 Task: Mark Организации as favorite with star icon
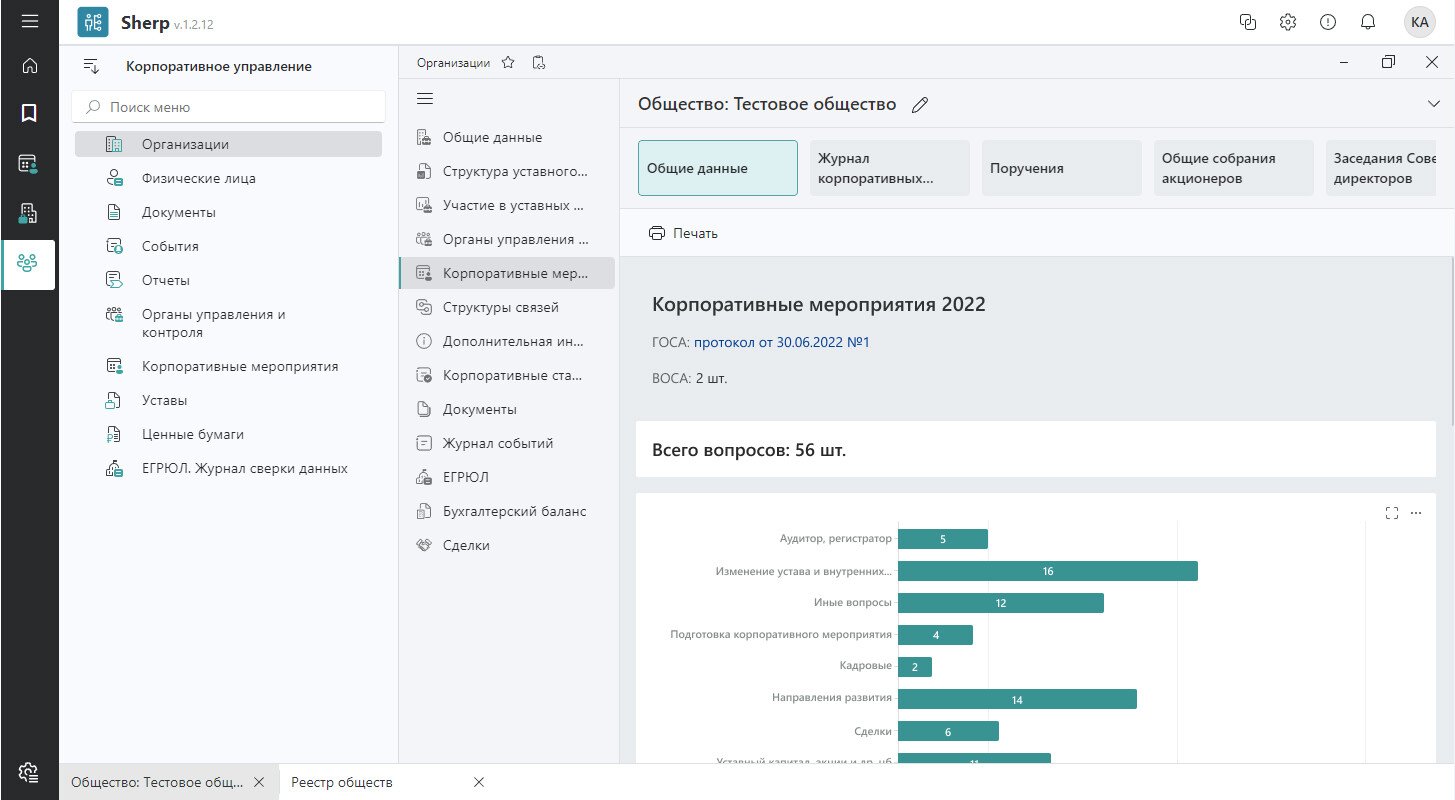click(x=508, y=63)
